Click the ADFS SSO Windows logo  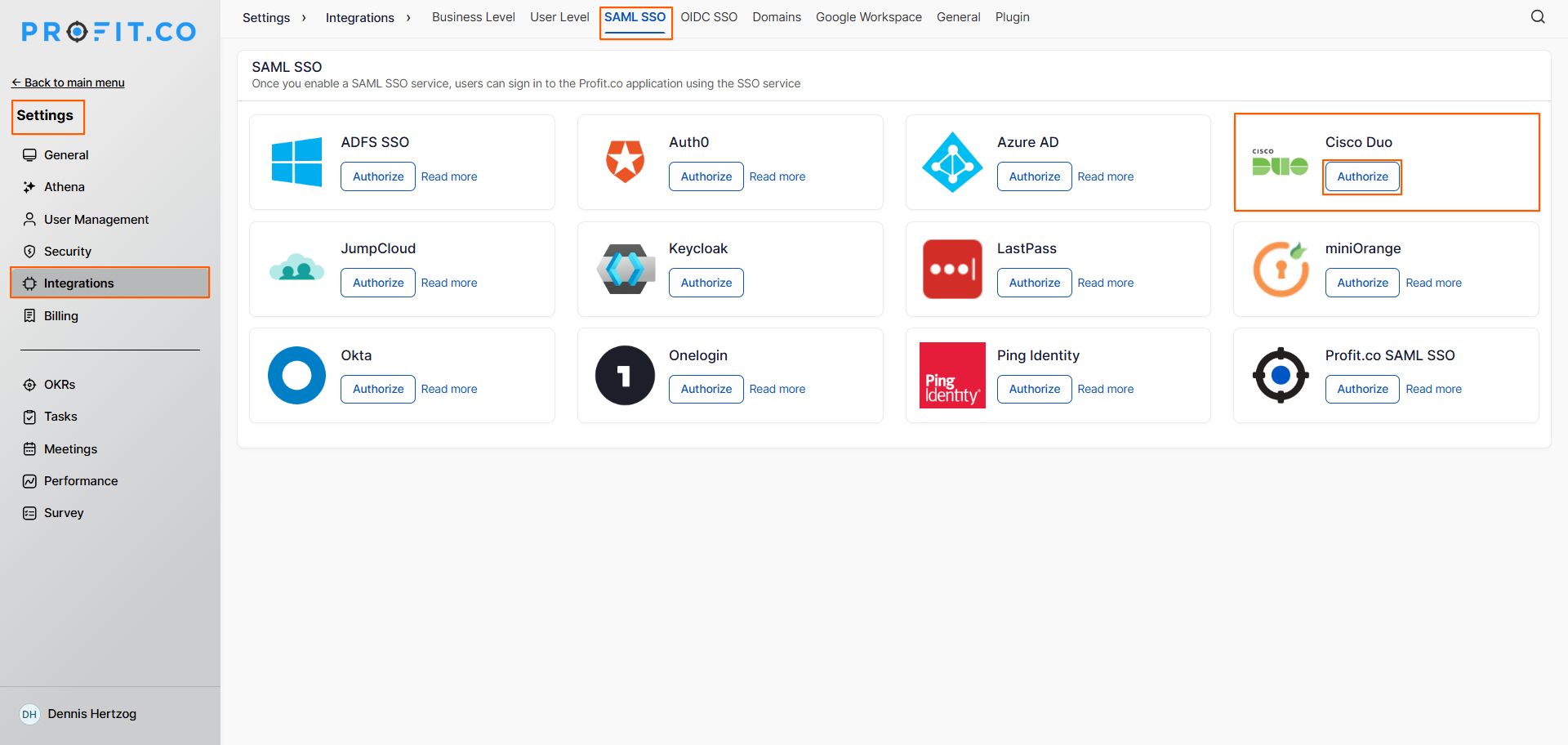pyautogui.click(x=296, y=162)
